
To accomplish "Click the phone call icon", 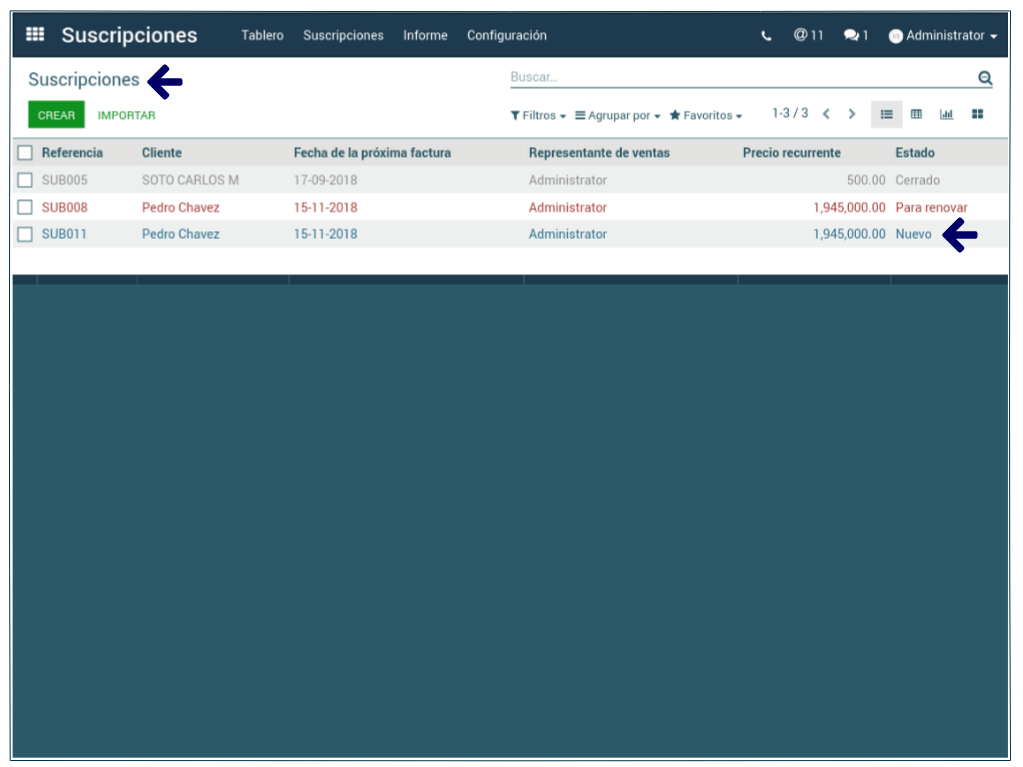I will pos(766,36).
